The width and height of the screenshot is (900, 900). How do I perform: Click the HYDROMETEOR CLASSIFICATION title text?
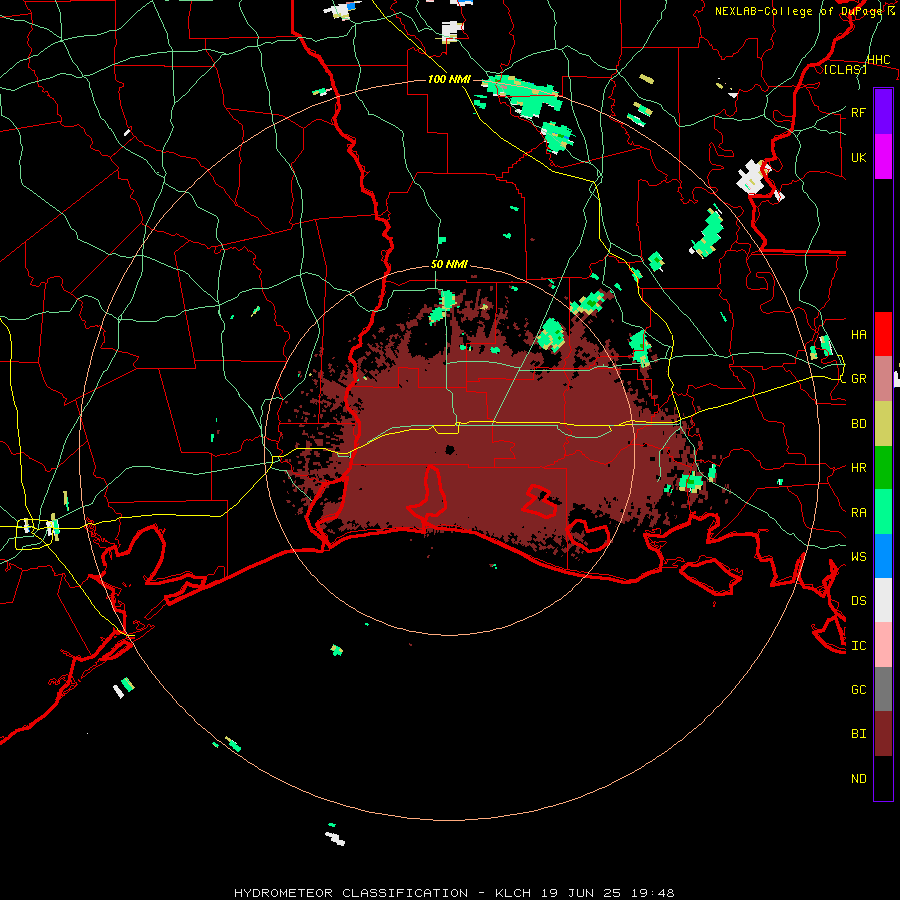coord(351,893)
